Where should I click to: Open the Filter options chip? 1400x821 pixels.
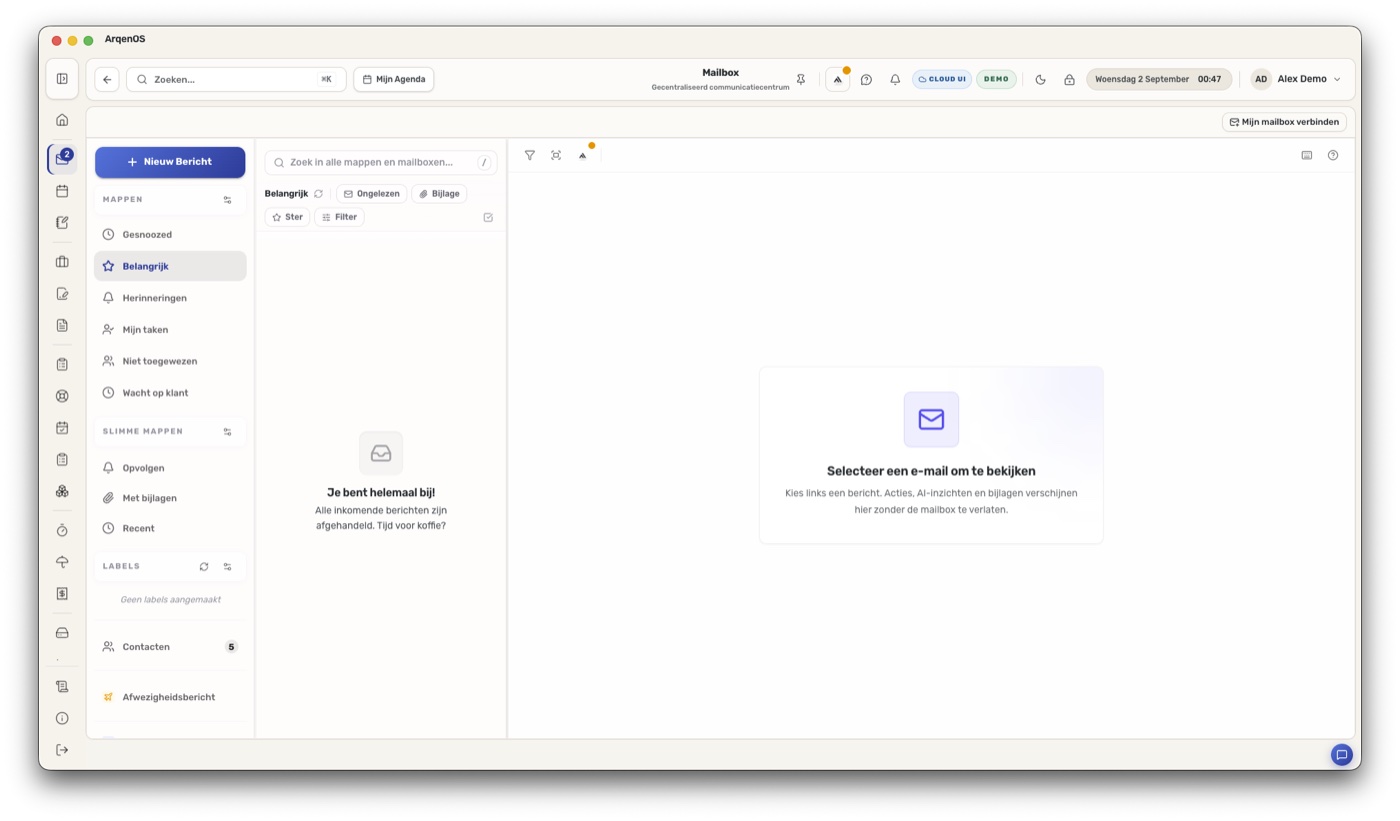tap(339, 217)
